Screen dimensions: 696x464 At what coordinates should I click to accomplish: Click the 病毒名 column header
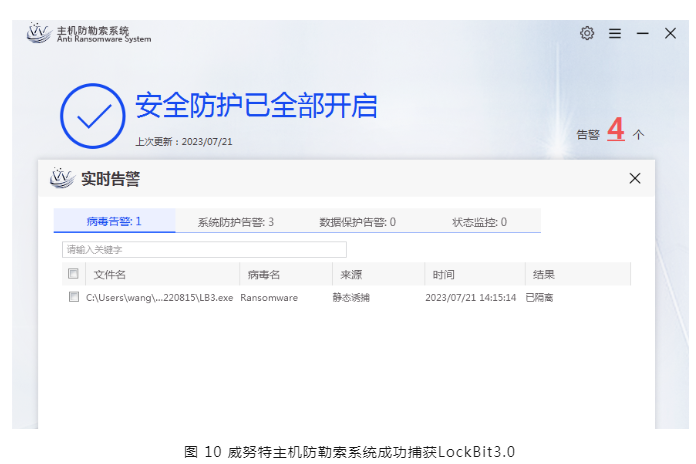point(263,274)
